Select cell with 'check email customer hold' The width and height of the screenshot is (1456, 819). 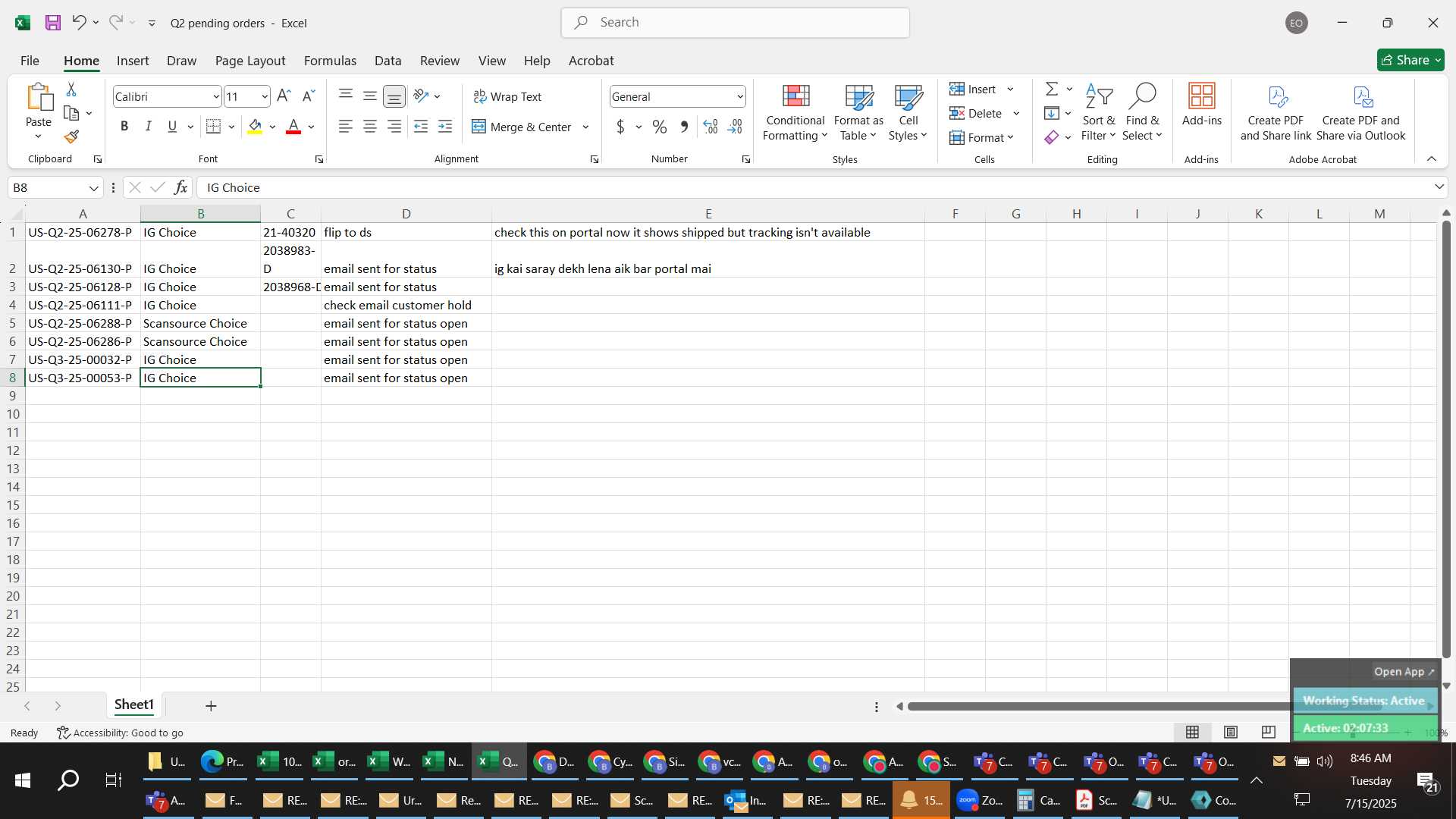click(x=406, y=305)
